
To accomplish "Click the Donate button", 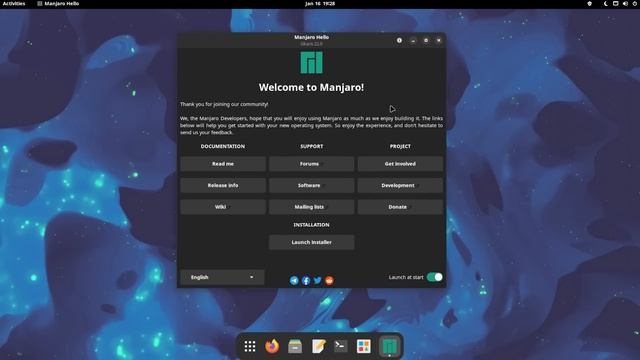I will pyautogui.click(x=400, y=207).
